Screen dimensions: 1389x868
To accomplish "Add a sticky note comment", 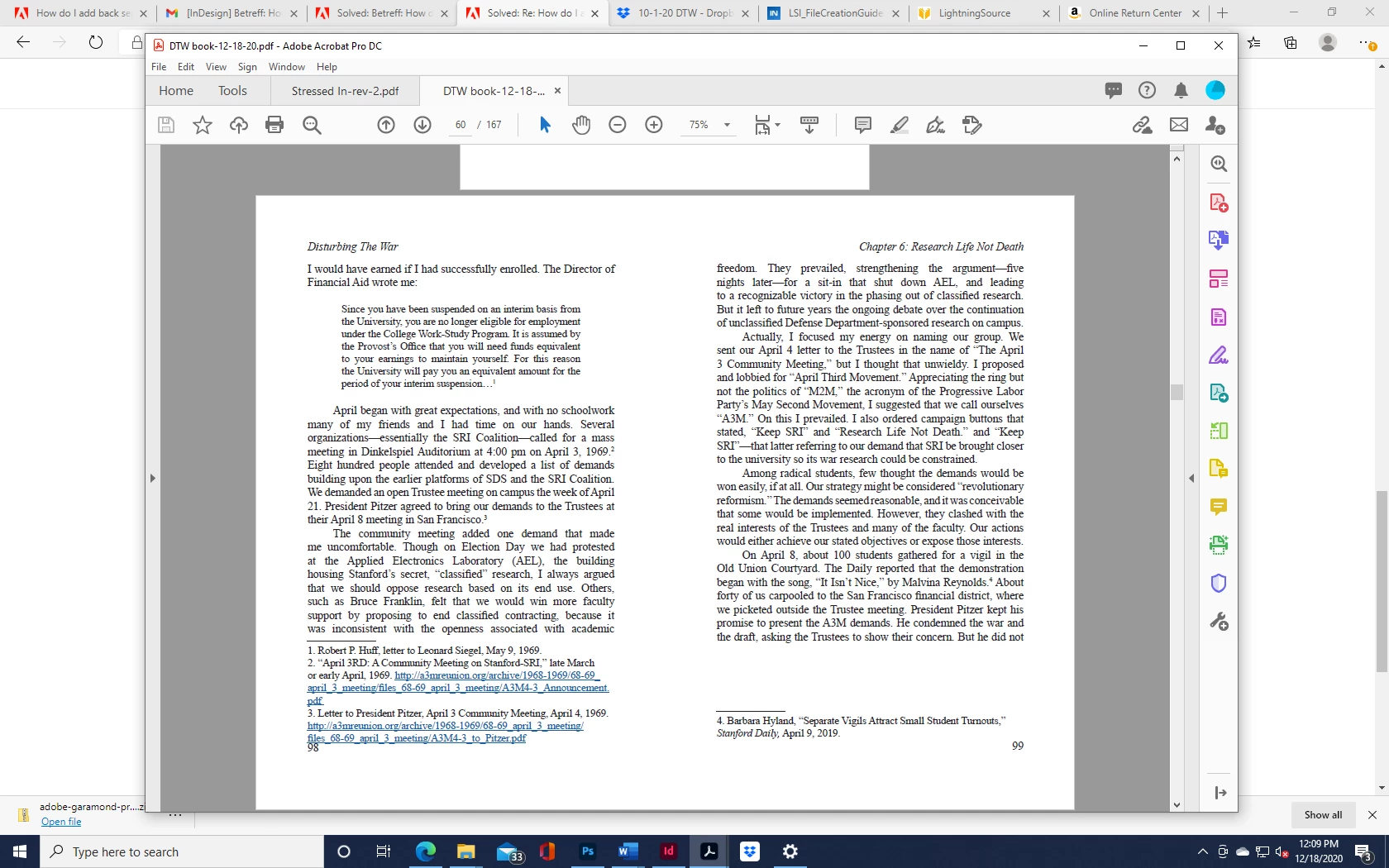I will click(862, 125).
